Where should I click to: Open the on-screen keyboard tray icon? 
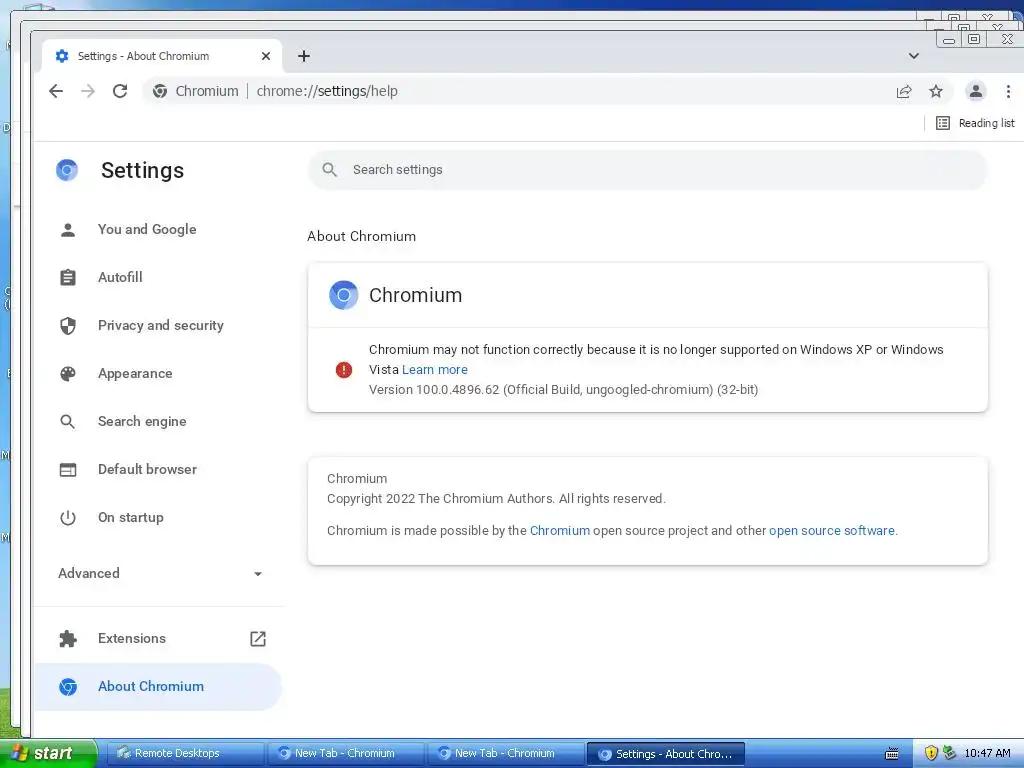[892, 754]
